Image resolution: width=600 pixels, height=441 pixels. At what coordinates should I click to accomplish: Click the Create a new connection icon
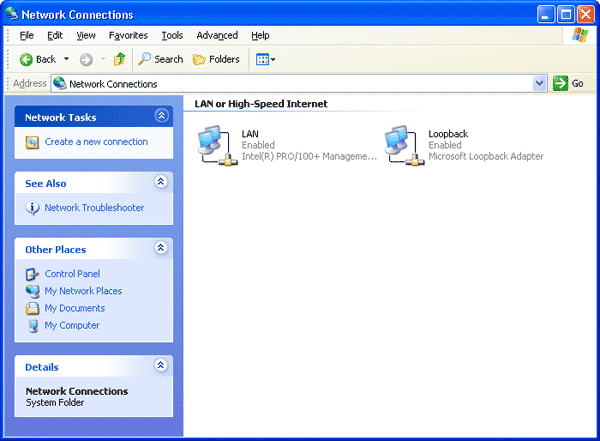[32, 142]
